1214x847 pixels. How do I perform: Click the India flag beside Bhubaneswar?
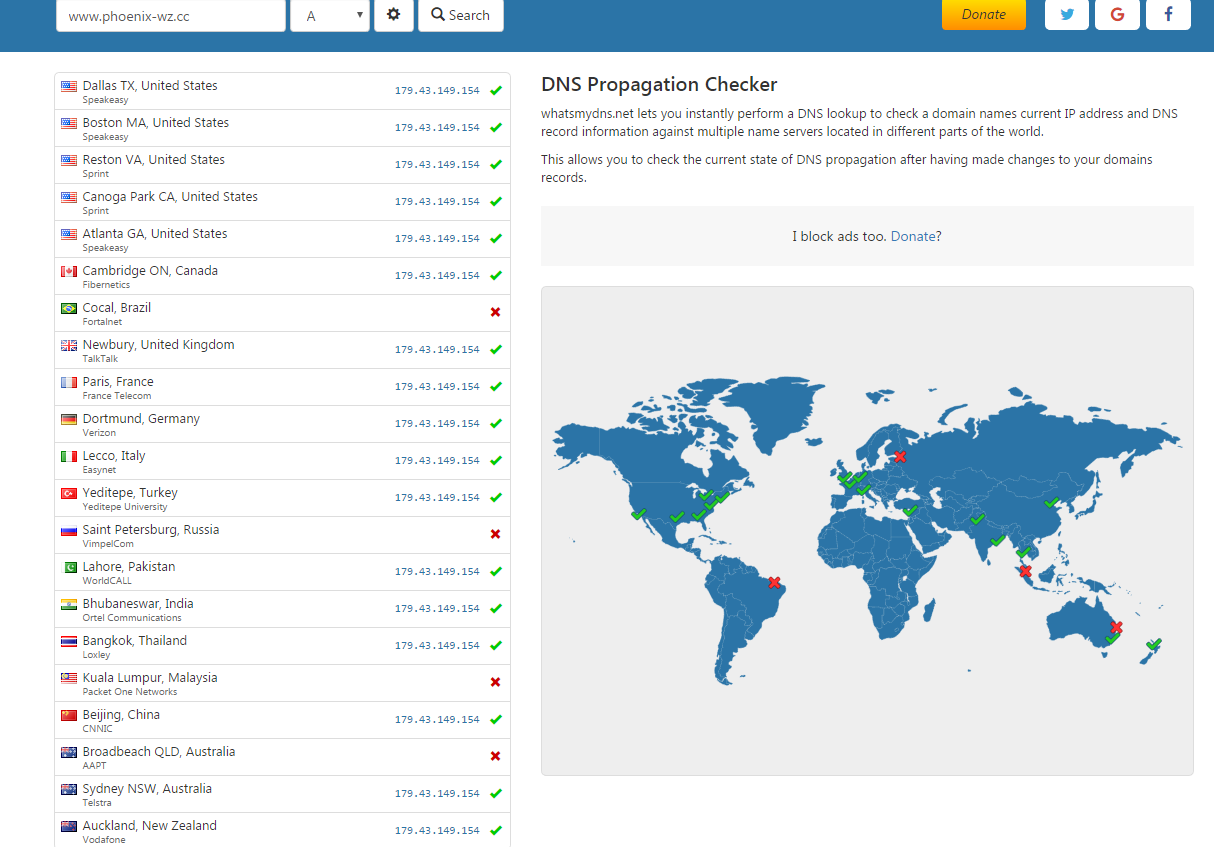(69, 605)
